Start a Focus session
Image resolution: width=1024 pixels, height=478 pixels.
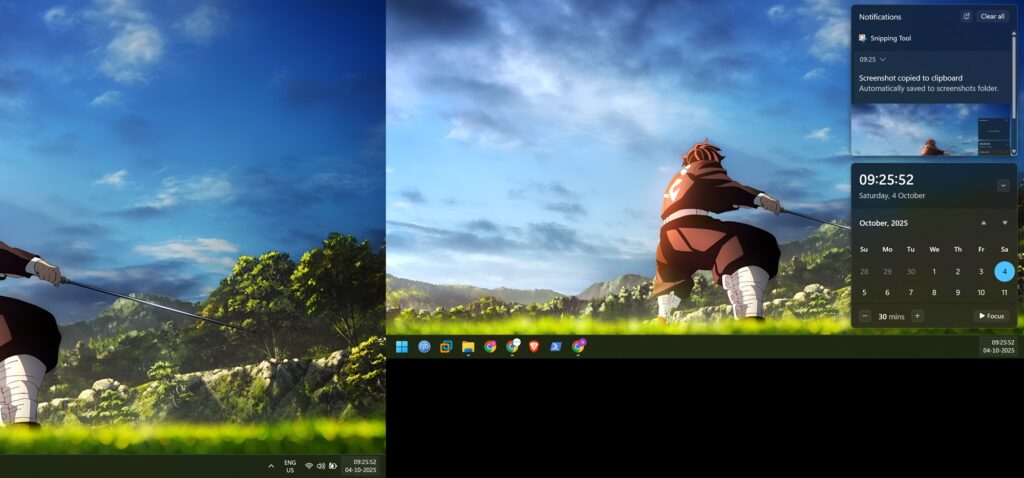point(991,316)
